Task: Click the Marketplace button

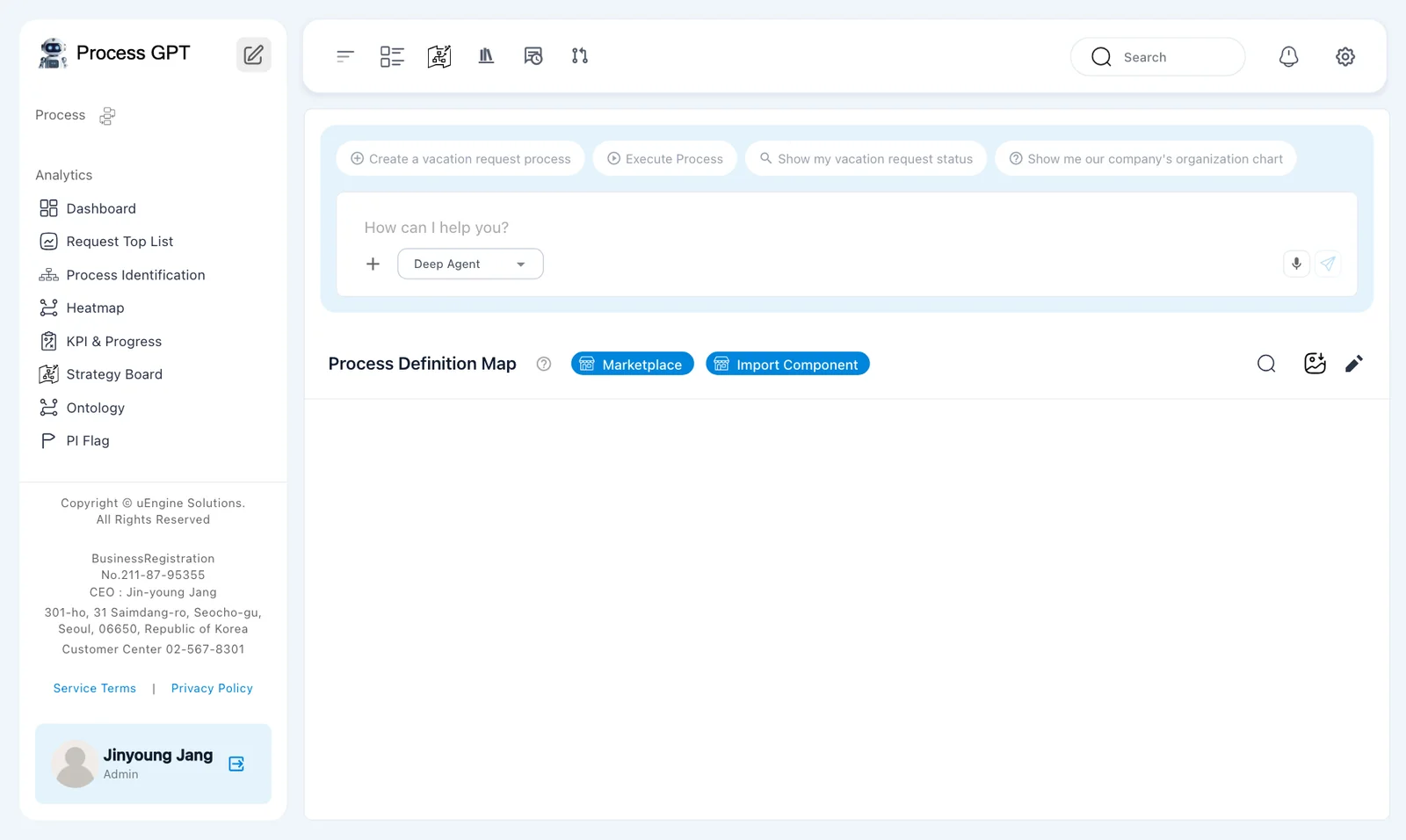Action: [633, 364]
